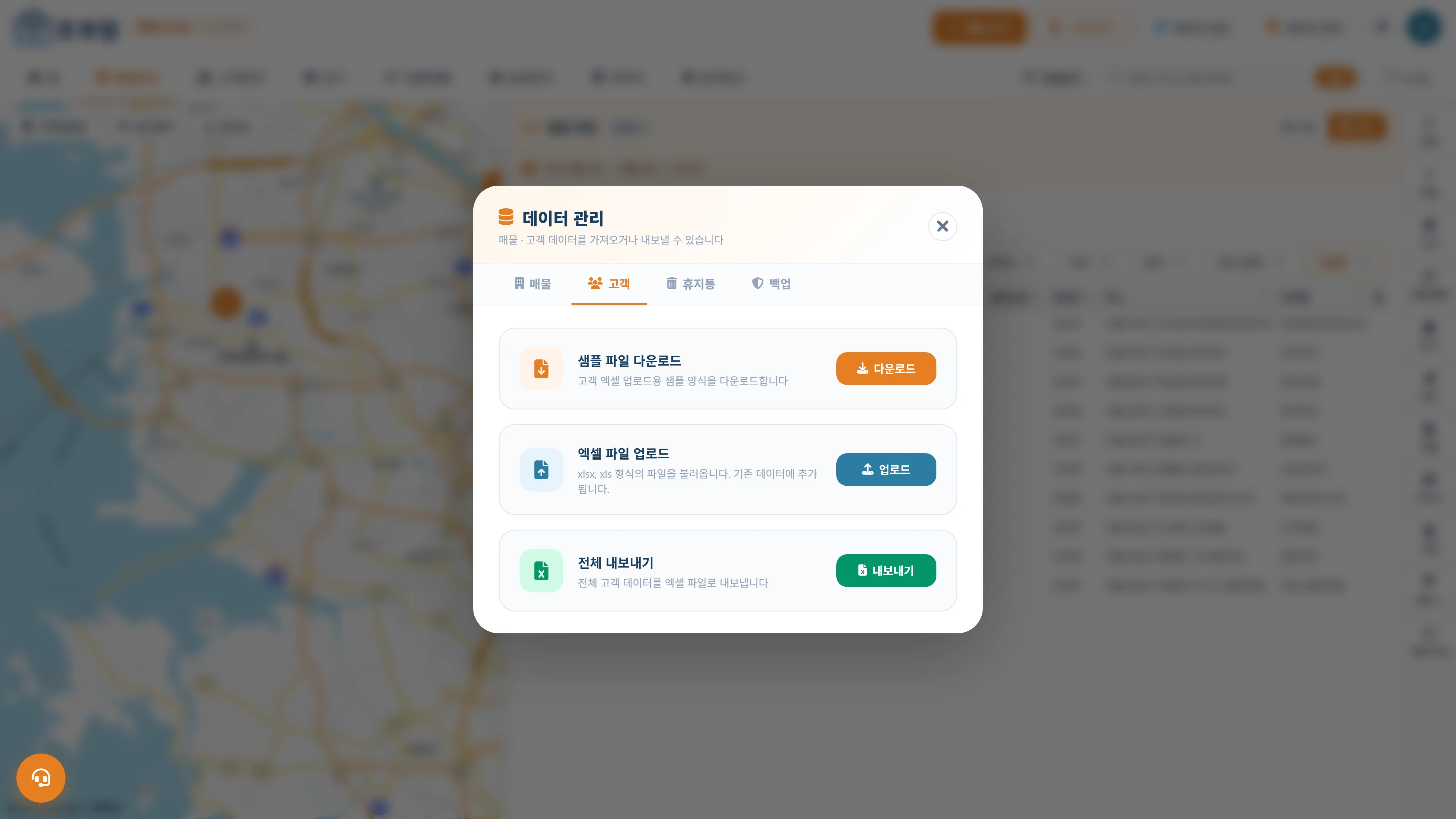Click the 샘플 파일 다운로드 title
This screenshot has height=819, width=1456.
coord(629,361)
